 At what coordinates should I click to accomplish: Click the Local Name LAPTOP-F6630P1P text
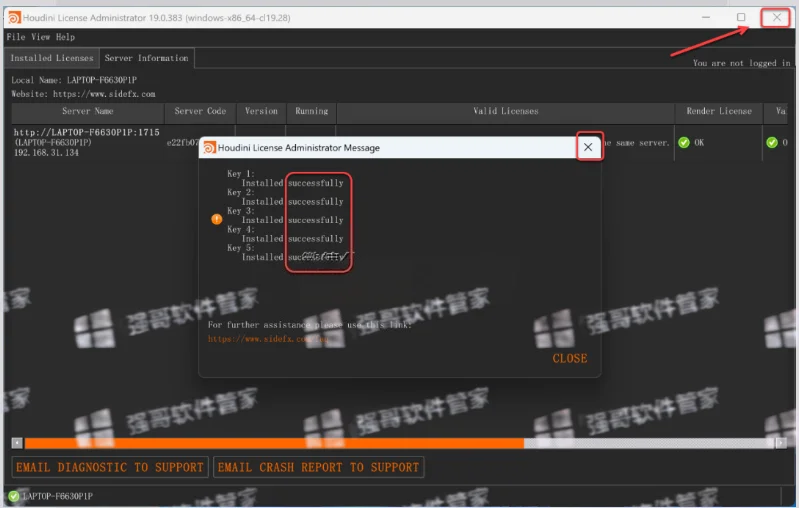tap(74, 80)
